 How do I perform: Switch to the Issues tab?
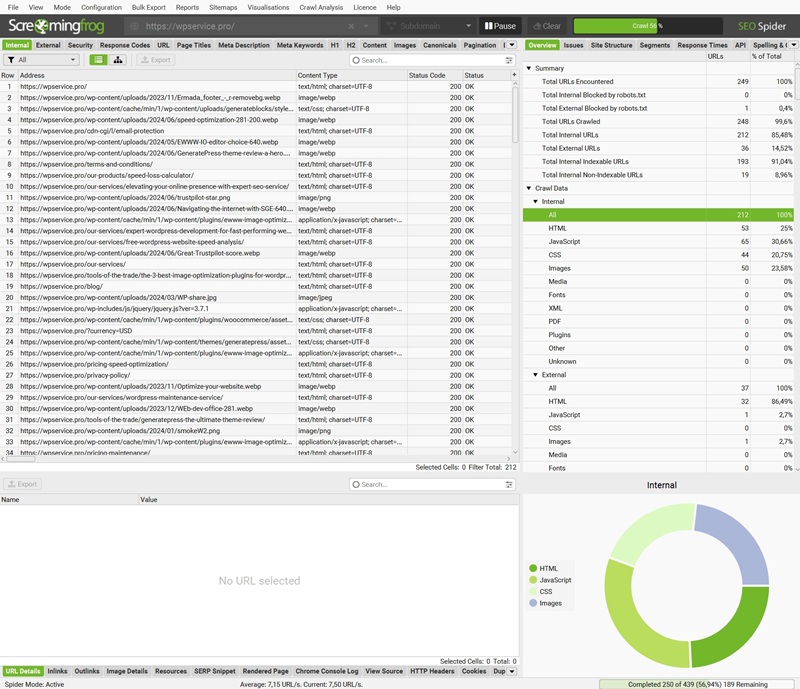[x=573, y=45]
